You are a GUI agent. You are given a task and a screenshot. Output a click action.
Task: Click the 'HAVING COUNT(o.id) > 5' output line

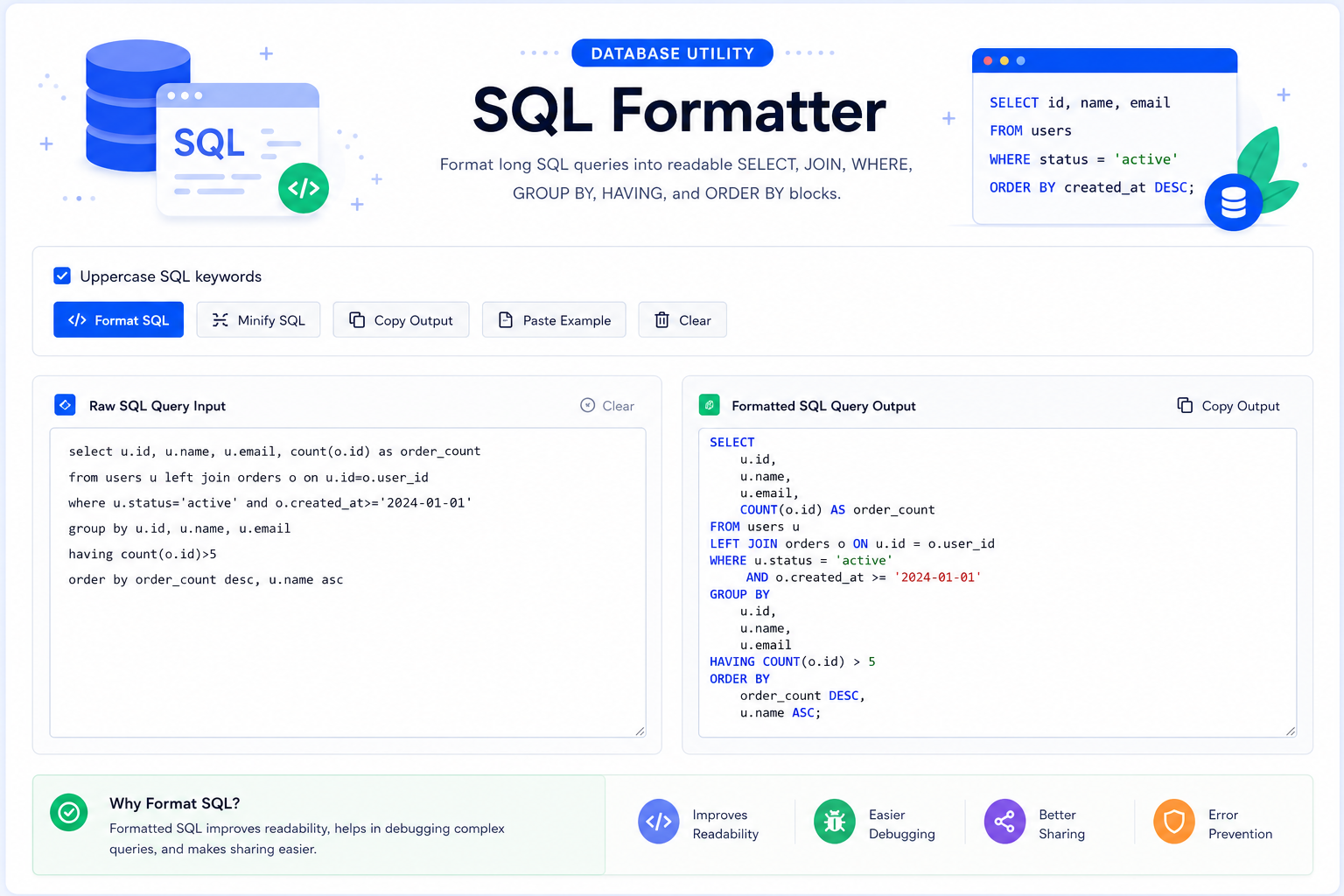click(793, 661)
